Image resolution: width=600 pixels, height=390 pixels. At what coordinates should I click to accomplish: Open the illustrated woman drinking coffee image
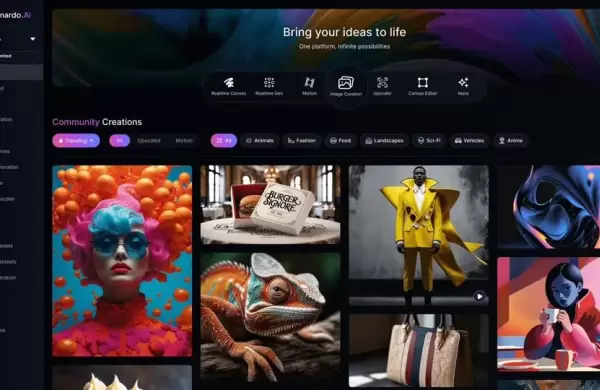click(x=549, y=314)
